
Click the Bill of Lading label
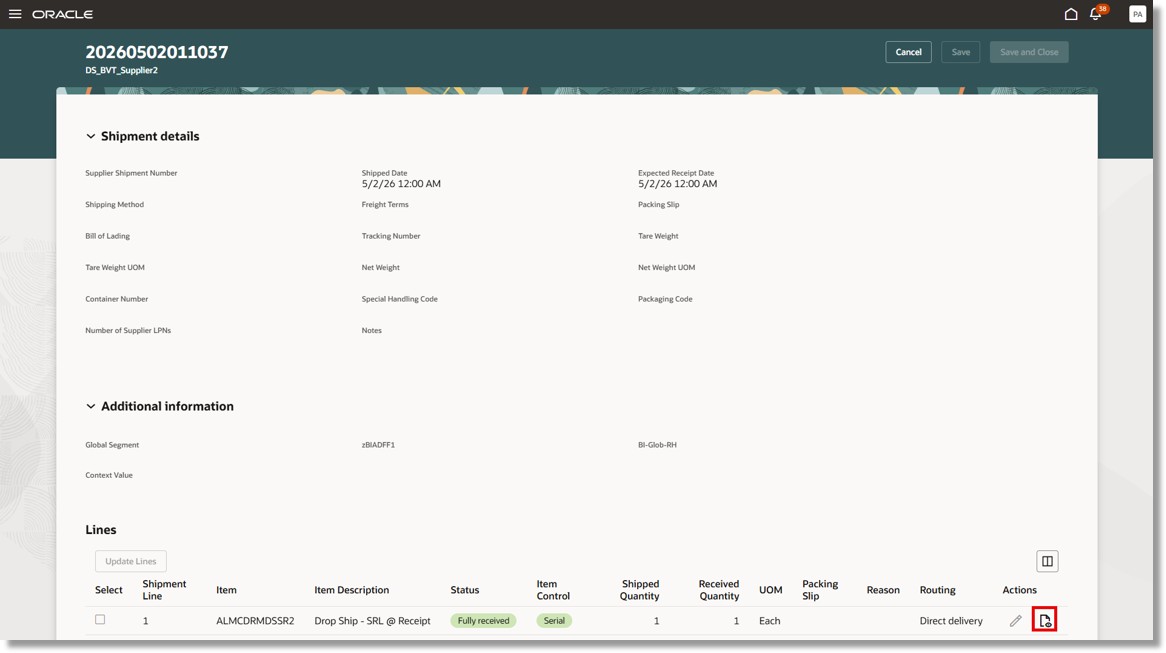(108, 236)
